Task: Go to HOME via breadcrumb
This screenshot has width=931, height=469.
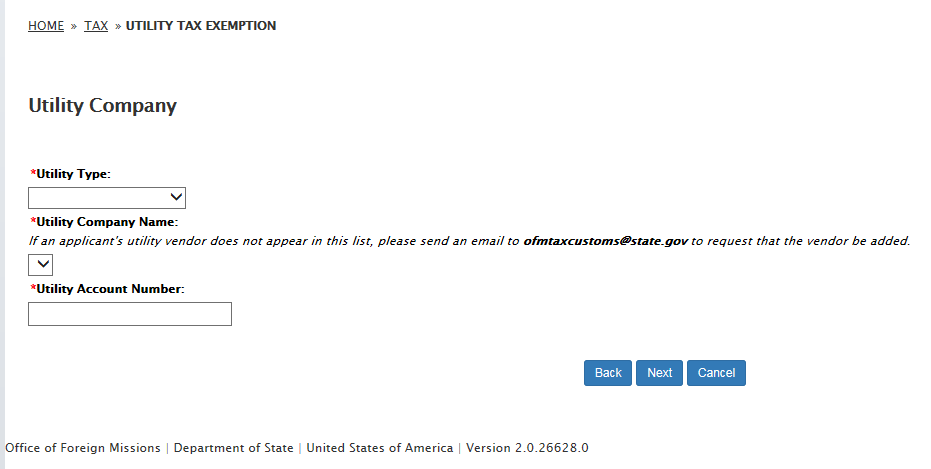Action: click(46, 26)
